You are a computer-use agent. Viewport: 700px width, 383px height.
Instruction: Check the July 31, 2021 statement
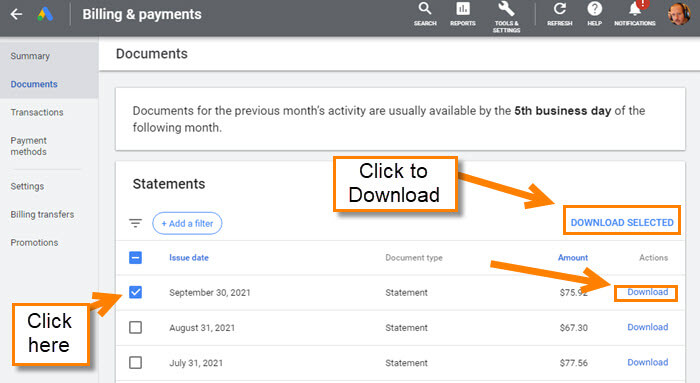[x=135, y=362]
